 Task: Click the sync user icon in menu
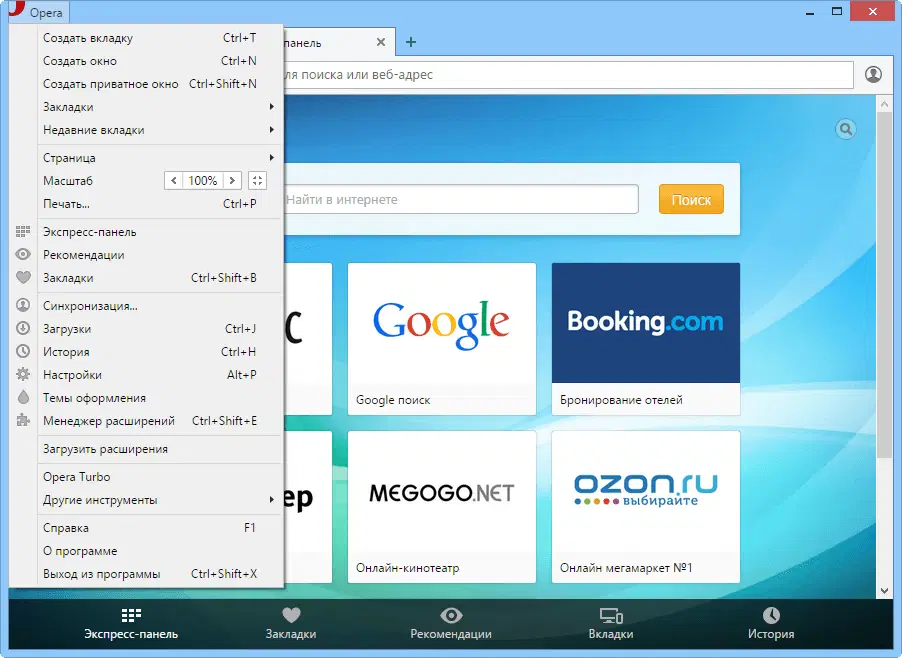coord(23,305)
